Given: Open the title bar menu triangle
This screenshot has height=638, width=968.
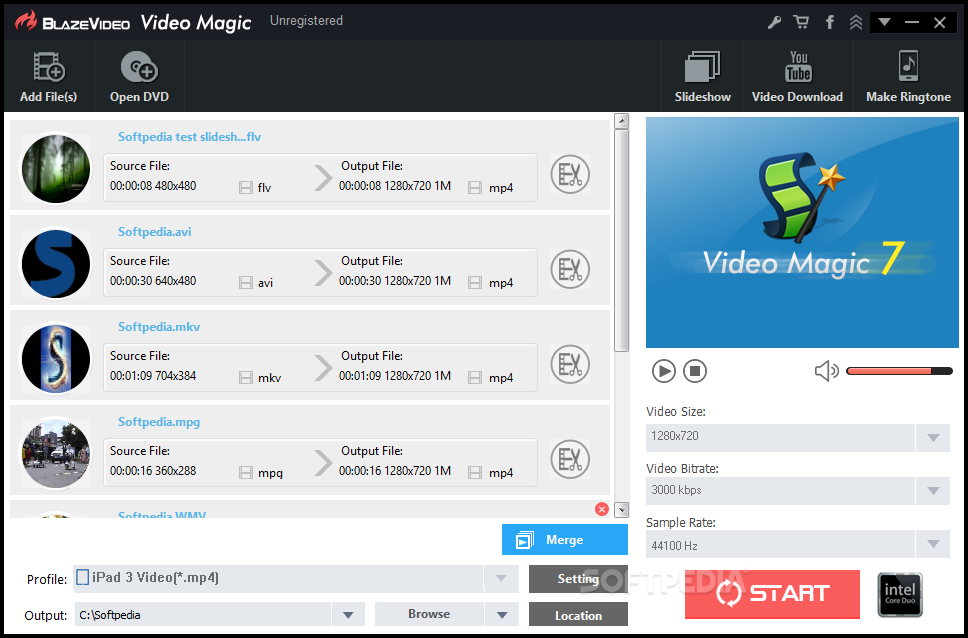Looking at the screenshot, I should [884, 22].
